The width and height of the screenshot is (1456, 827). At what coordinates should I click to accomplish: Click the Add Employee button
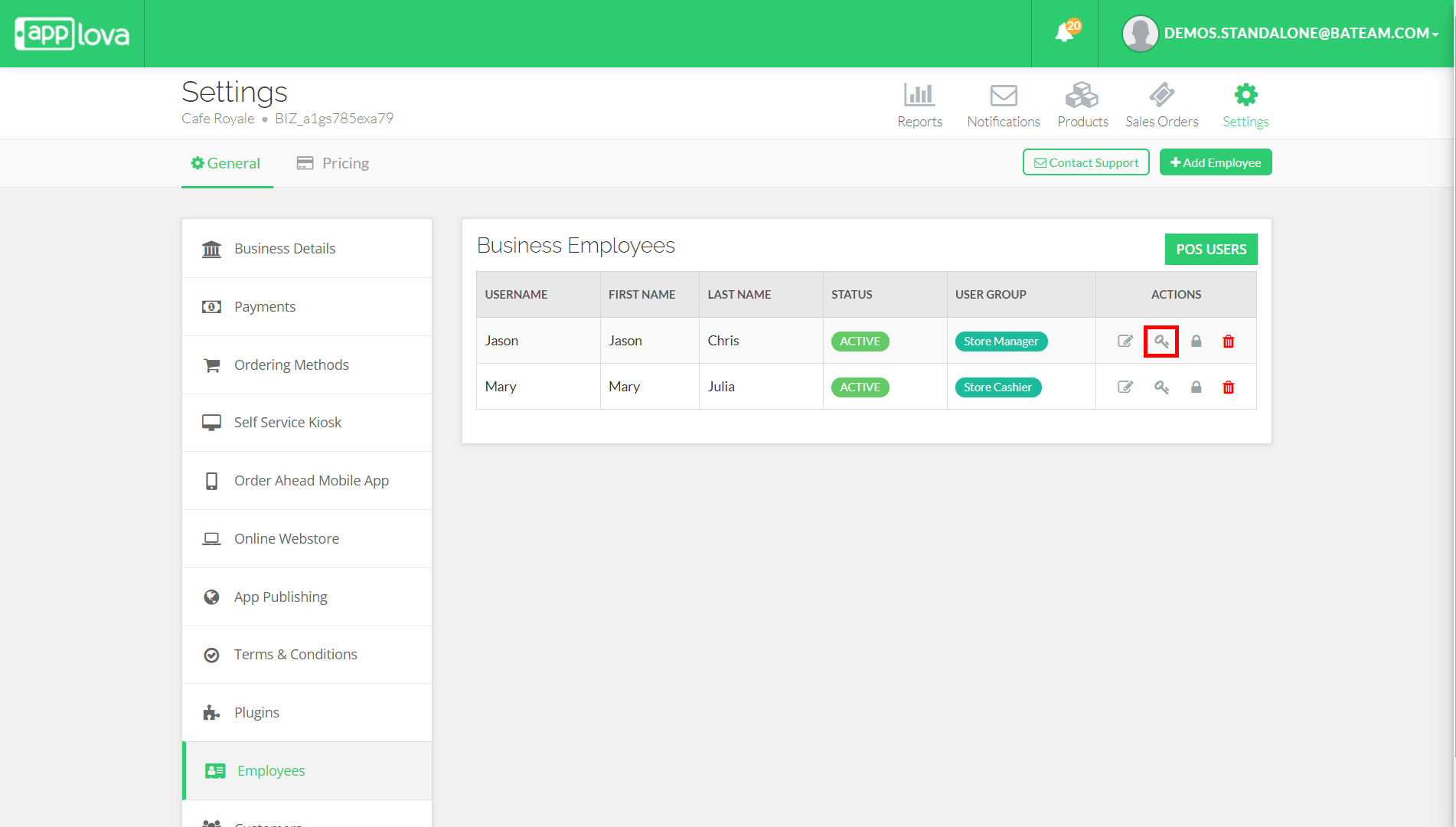point(1215,162)
